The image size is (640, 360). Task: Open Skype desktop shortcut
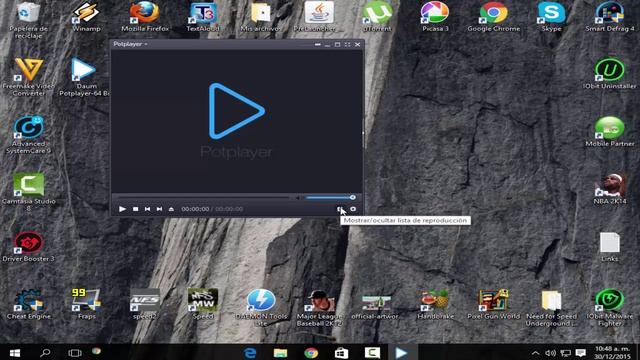551,17
